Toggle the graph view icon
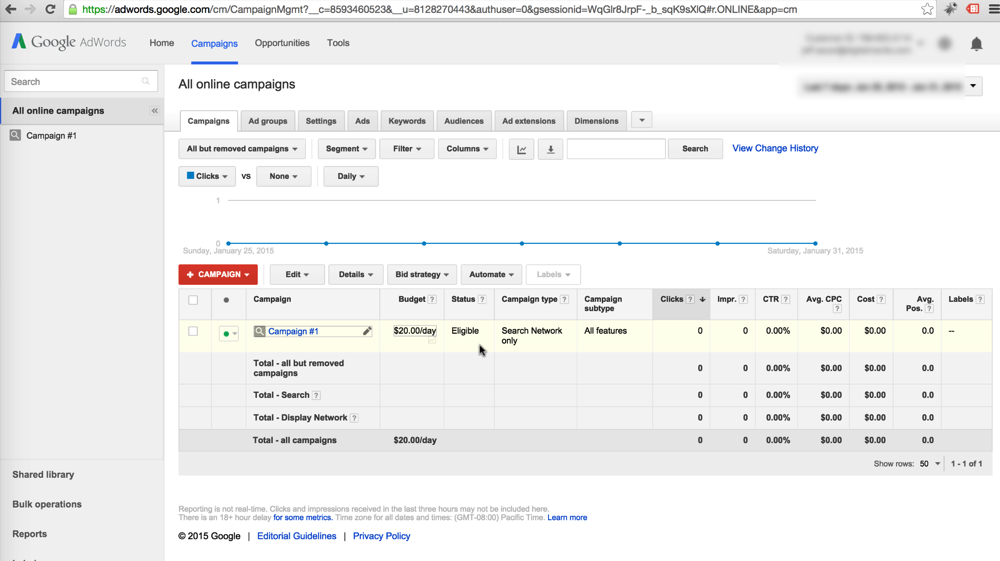This screenshot has height=561, width=1000. (x=522, y=149)
